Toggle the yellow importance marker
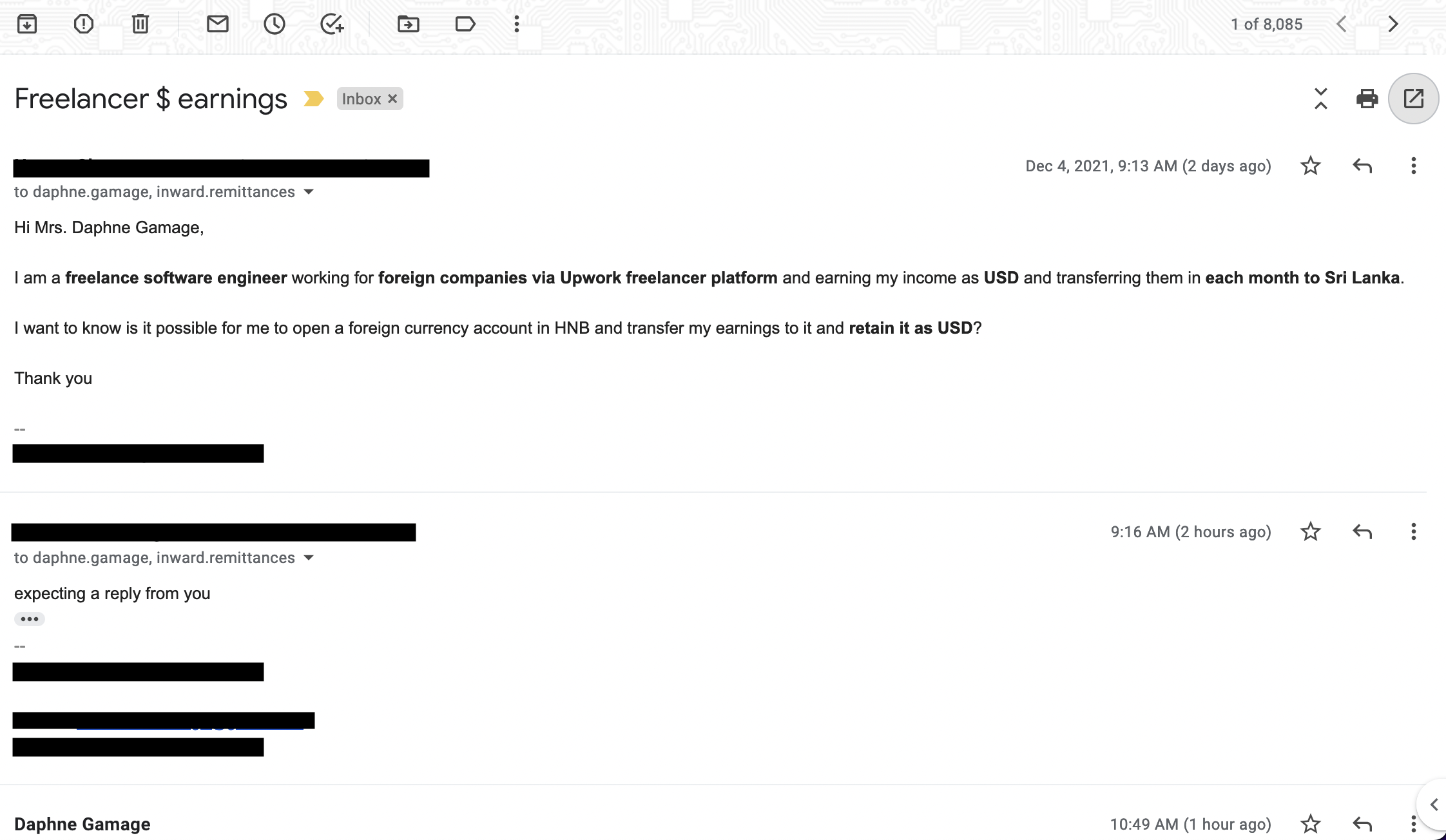Screen dimensions: 1446x840 tap(314, 99)
